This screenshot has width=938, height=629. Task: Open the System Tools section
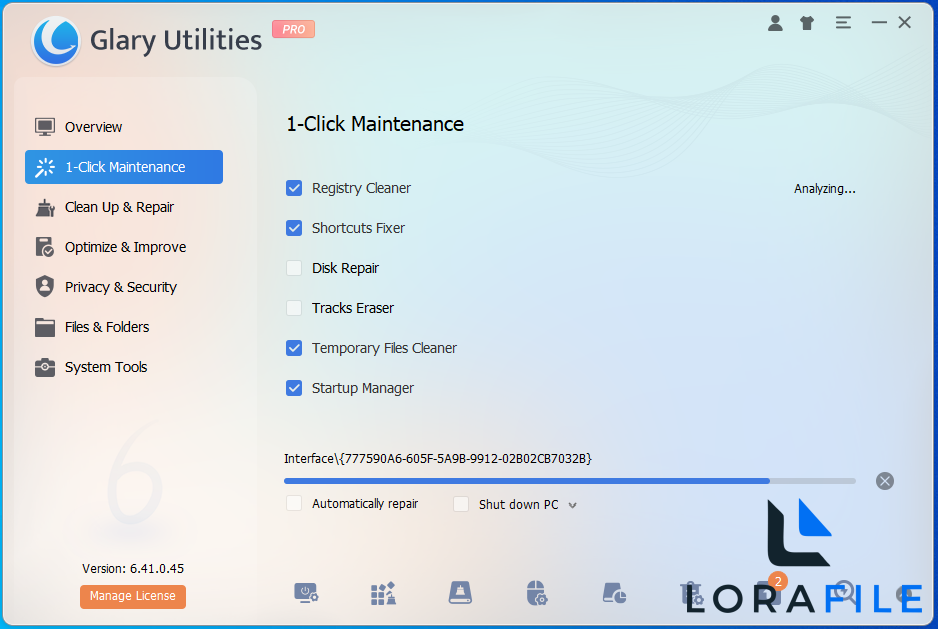click(x=104, y=367)
